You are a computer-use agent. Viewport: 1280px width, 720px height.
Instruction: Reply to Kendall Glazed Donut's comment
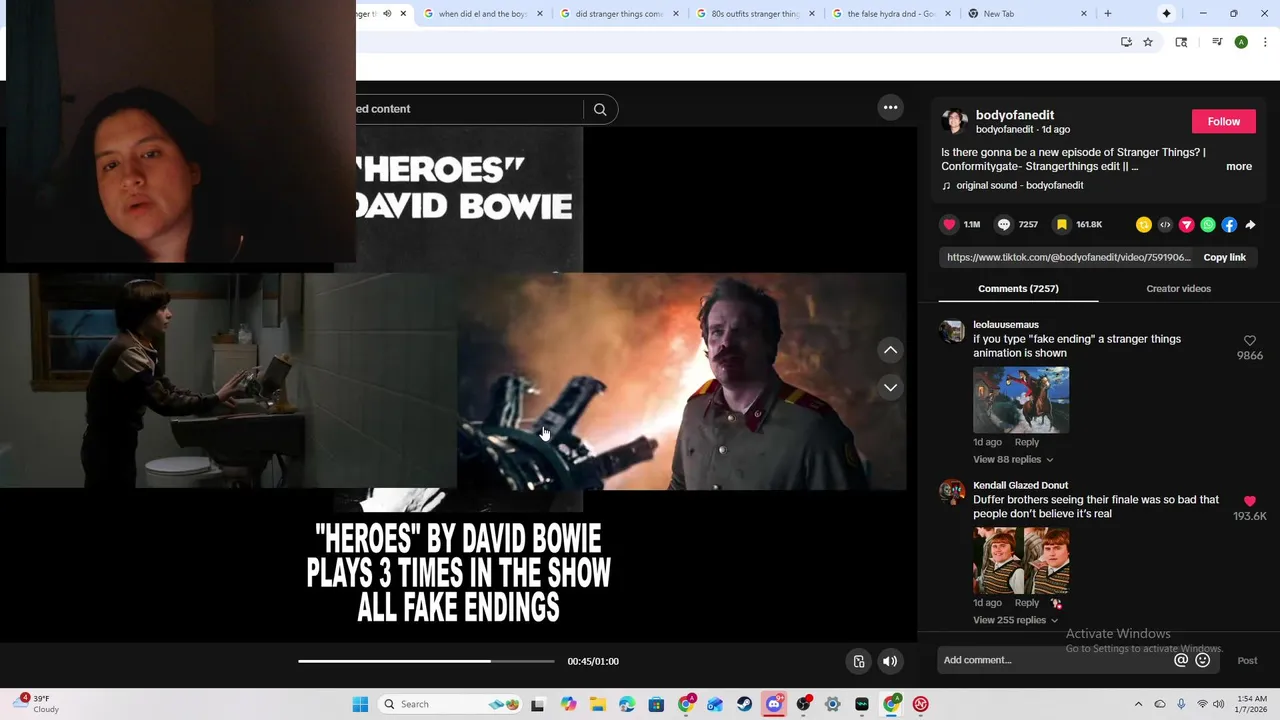tap(1026, 603)
